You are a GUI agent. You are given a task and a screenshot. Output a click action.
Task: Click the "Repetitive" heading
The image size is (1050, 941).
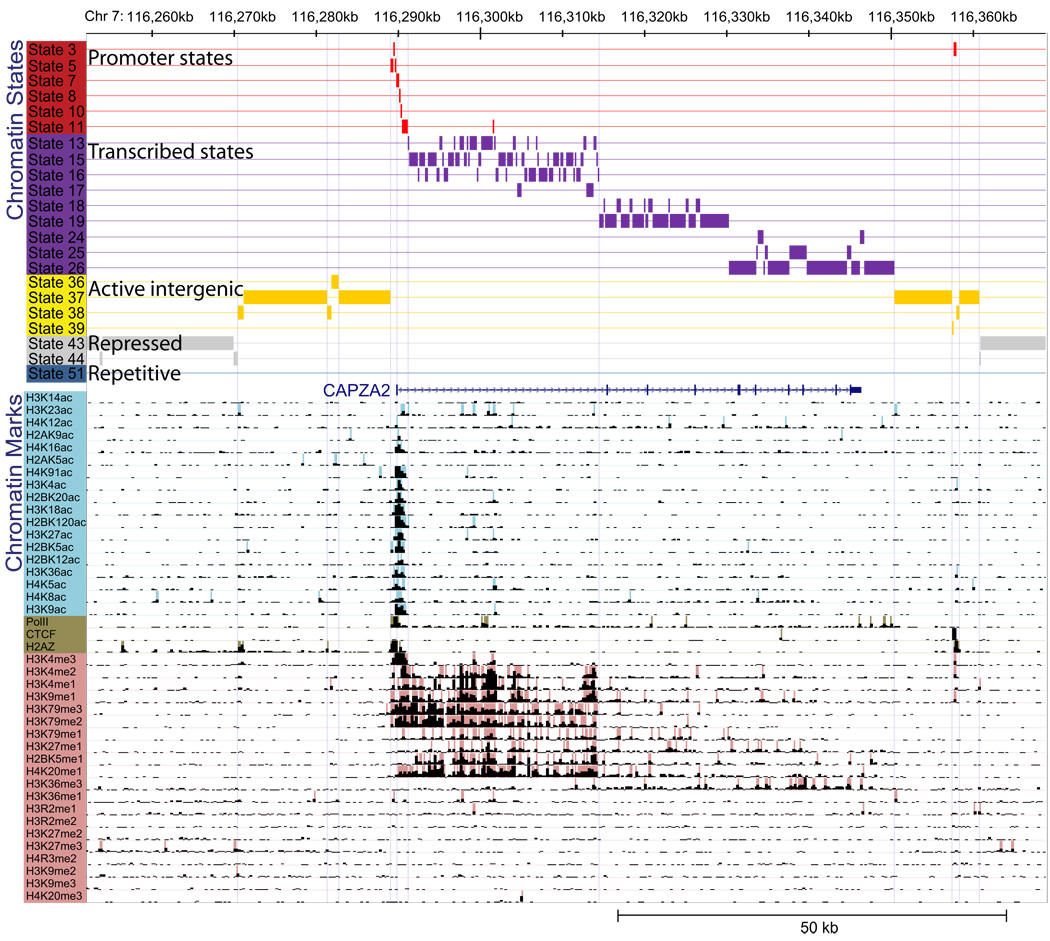point(135,374)
